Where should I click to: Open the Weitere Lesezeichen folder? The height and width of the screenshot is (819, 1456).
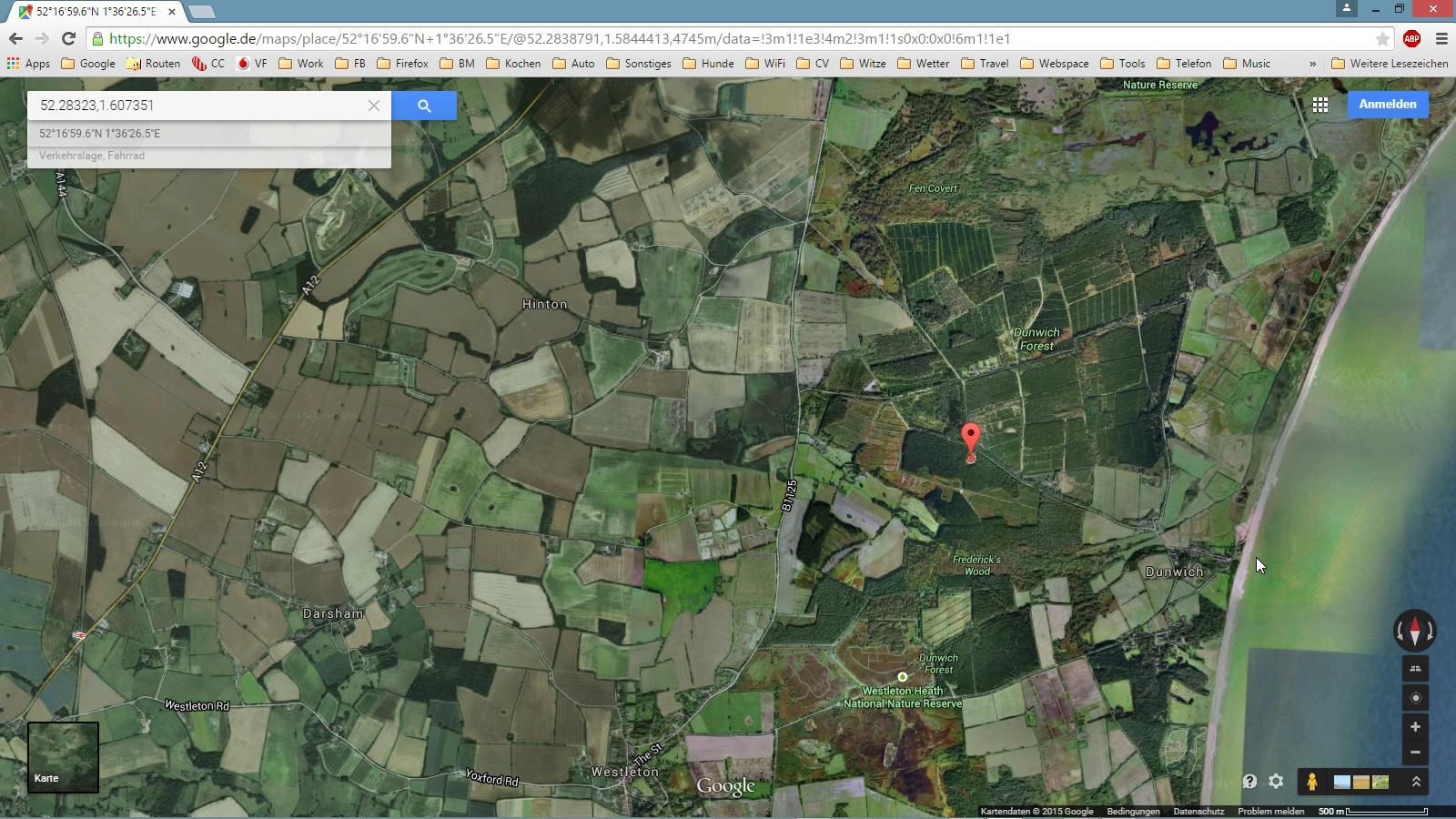click(x=1390, y=64)
